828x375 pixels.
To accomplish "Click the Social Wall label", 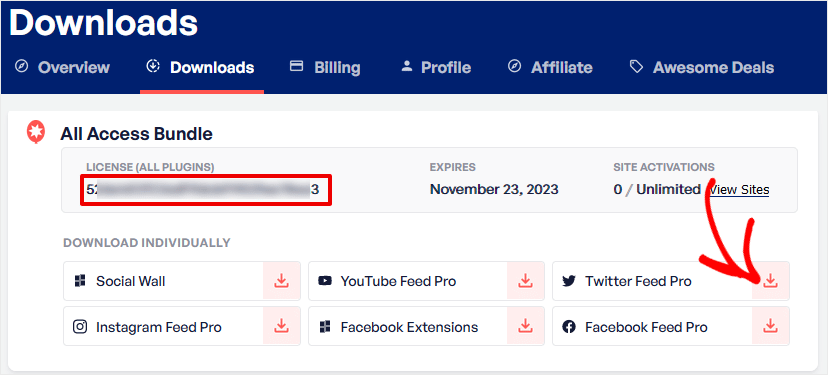I will click(x=130, y=282).
